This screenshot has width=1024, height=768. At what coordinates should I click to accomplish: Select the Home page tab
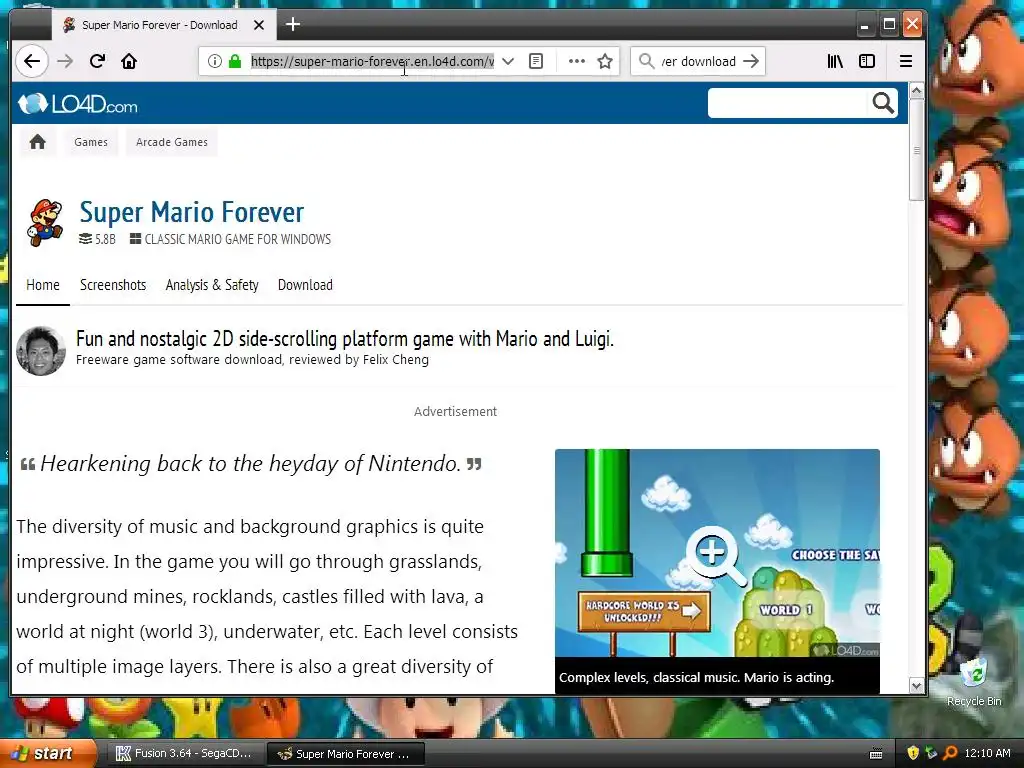click(43, 285)
